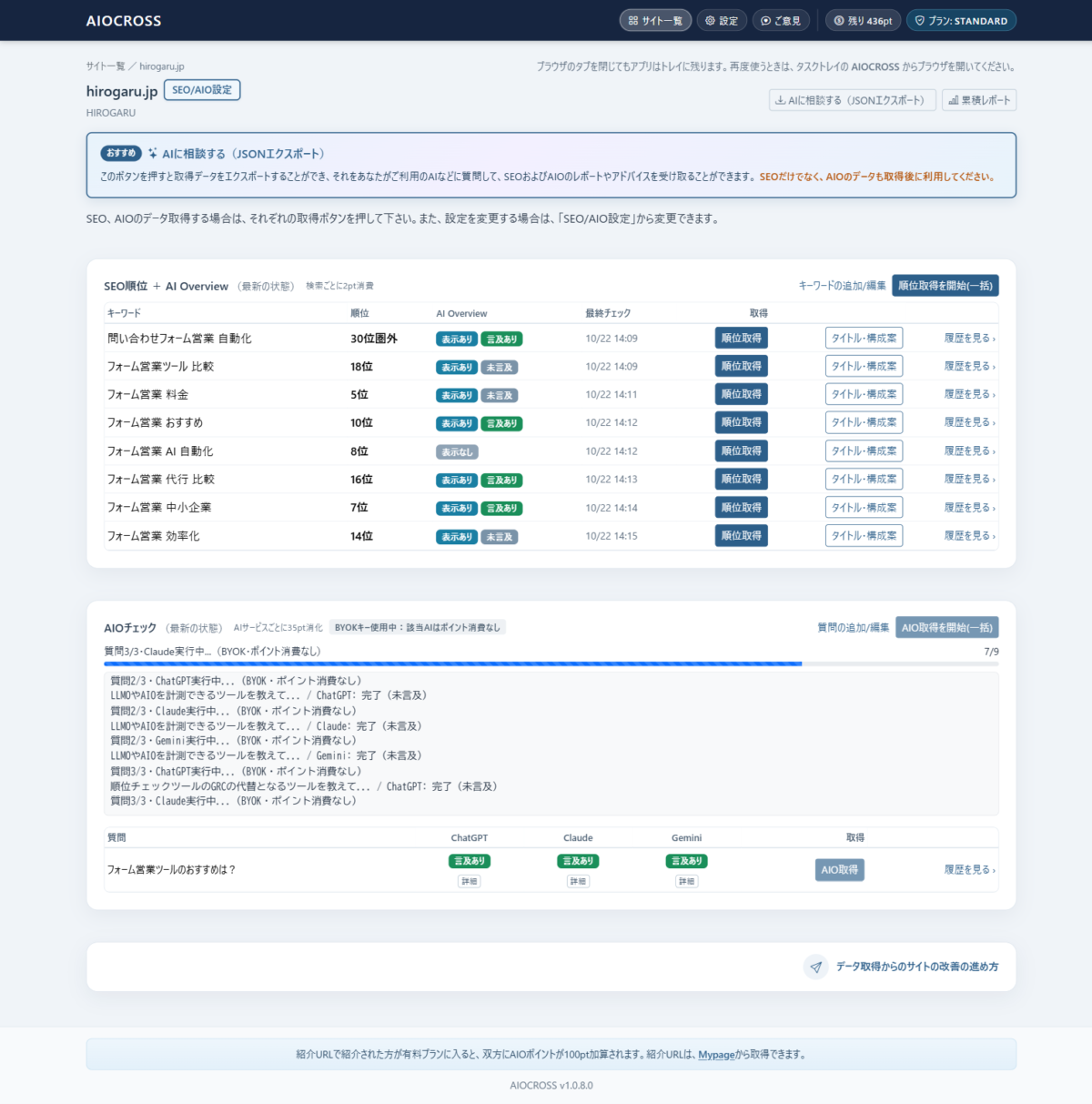Click the AIOCROSS logo
This screenshot has width=1092, height=1104.
tap(124, 21)
